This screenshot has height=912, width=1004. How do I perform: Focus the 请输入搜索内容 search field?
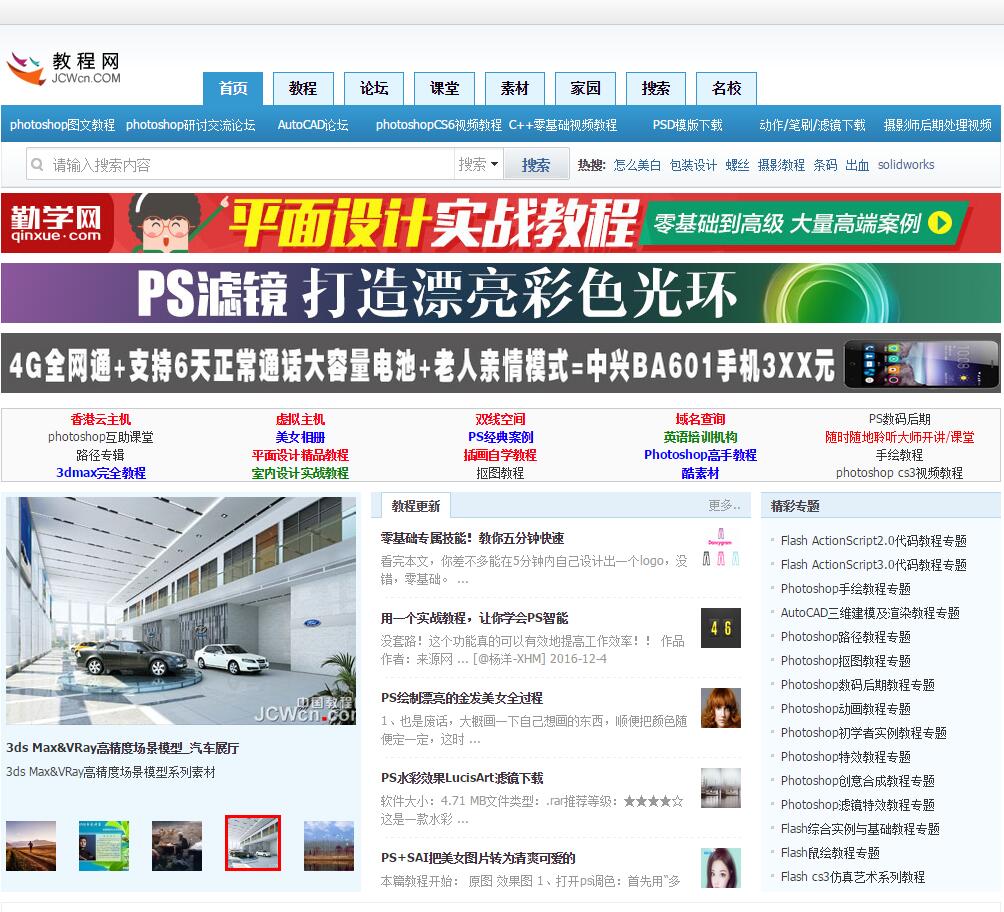pyautogui.click(x=240, y=165)
